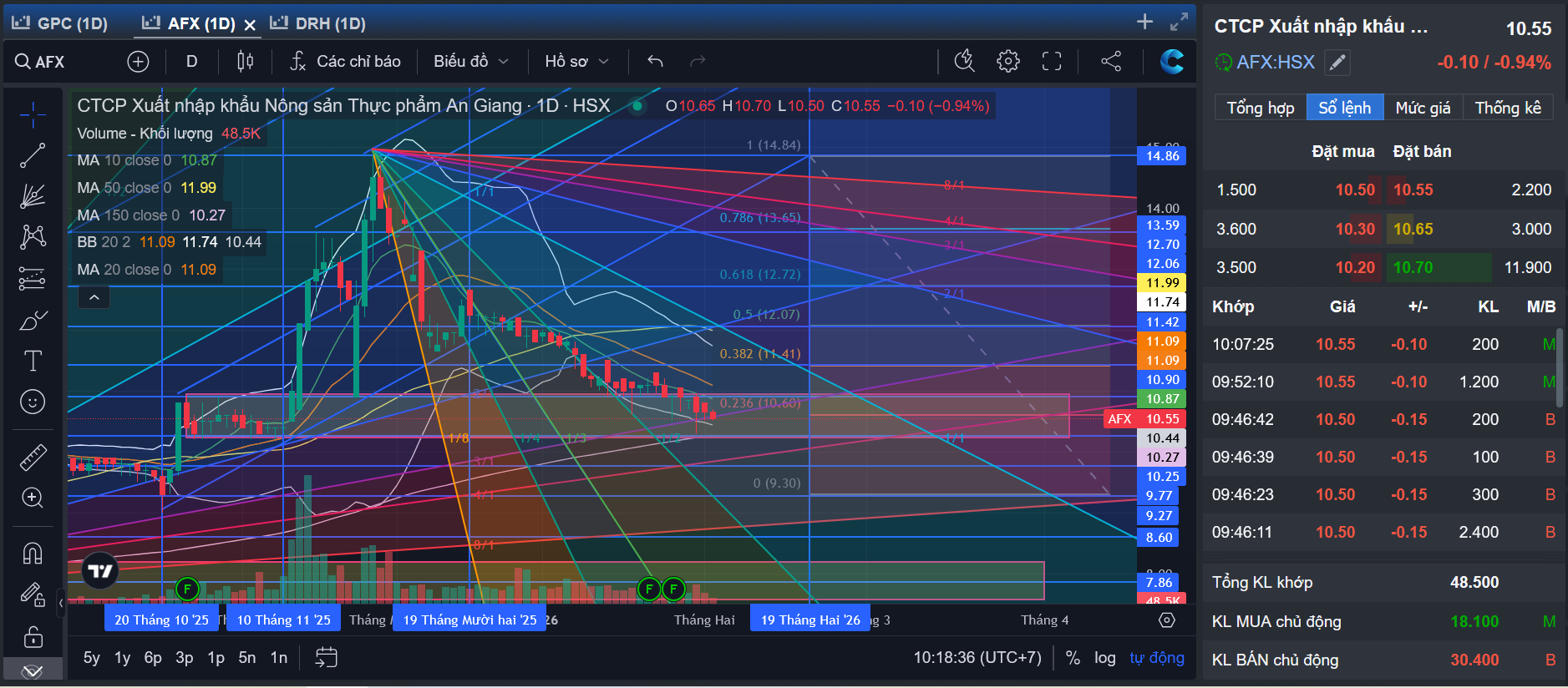Select the ruler measure tool
The width and height of the screenshot is (1568, 688).
(x=33, y=457)
